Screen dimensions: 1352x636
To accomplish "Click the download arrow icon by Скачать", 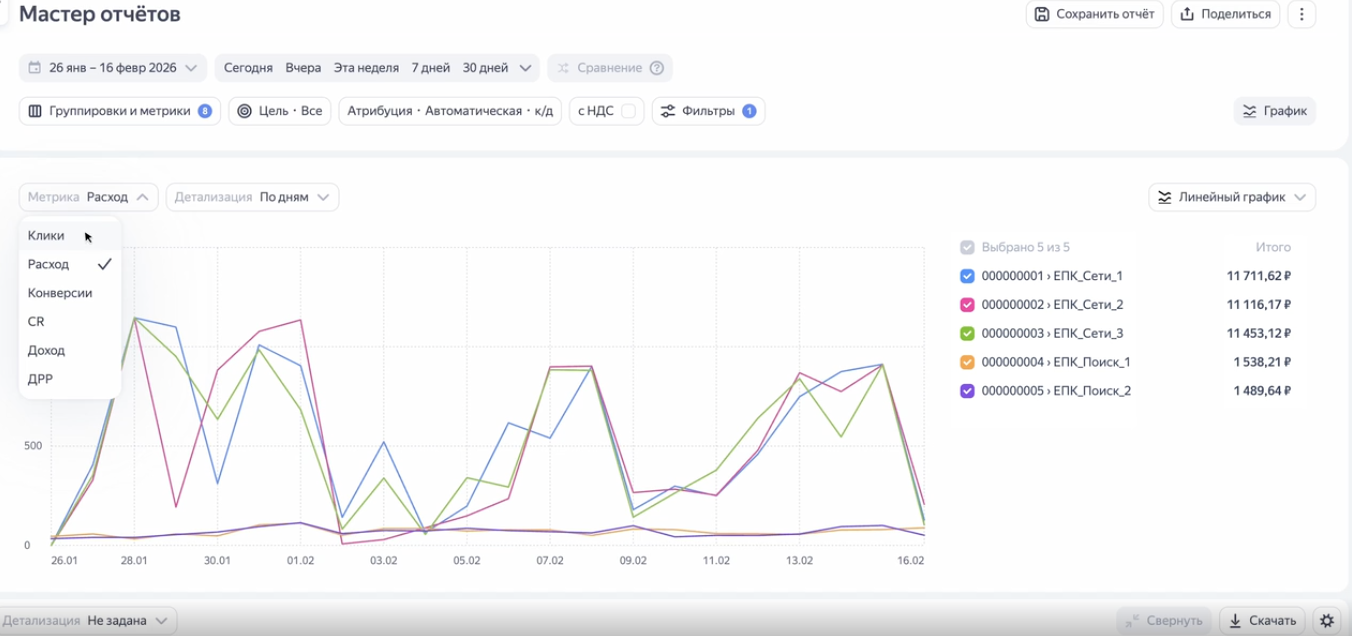I will pos(1236,620).
